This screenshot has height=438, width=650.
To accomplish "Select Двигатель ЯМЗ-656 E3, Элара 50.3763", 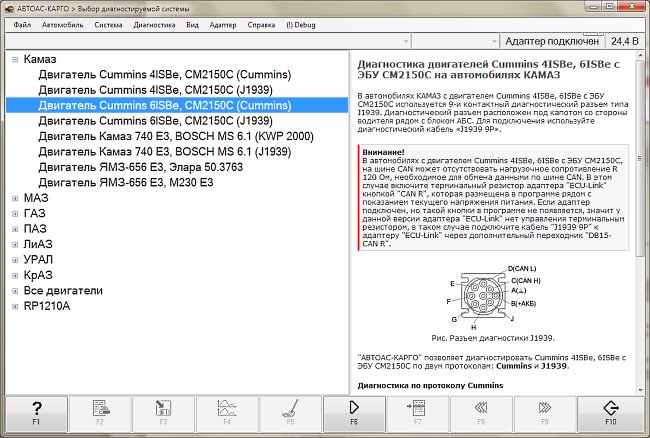I will tap(141, 167).
